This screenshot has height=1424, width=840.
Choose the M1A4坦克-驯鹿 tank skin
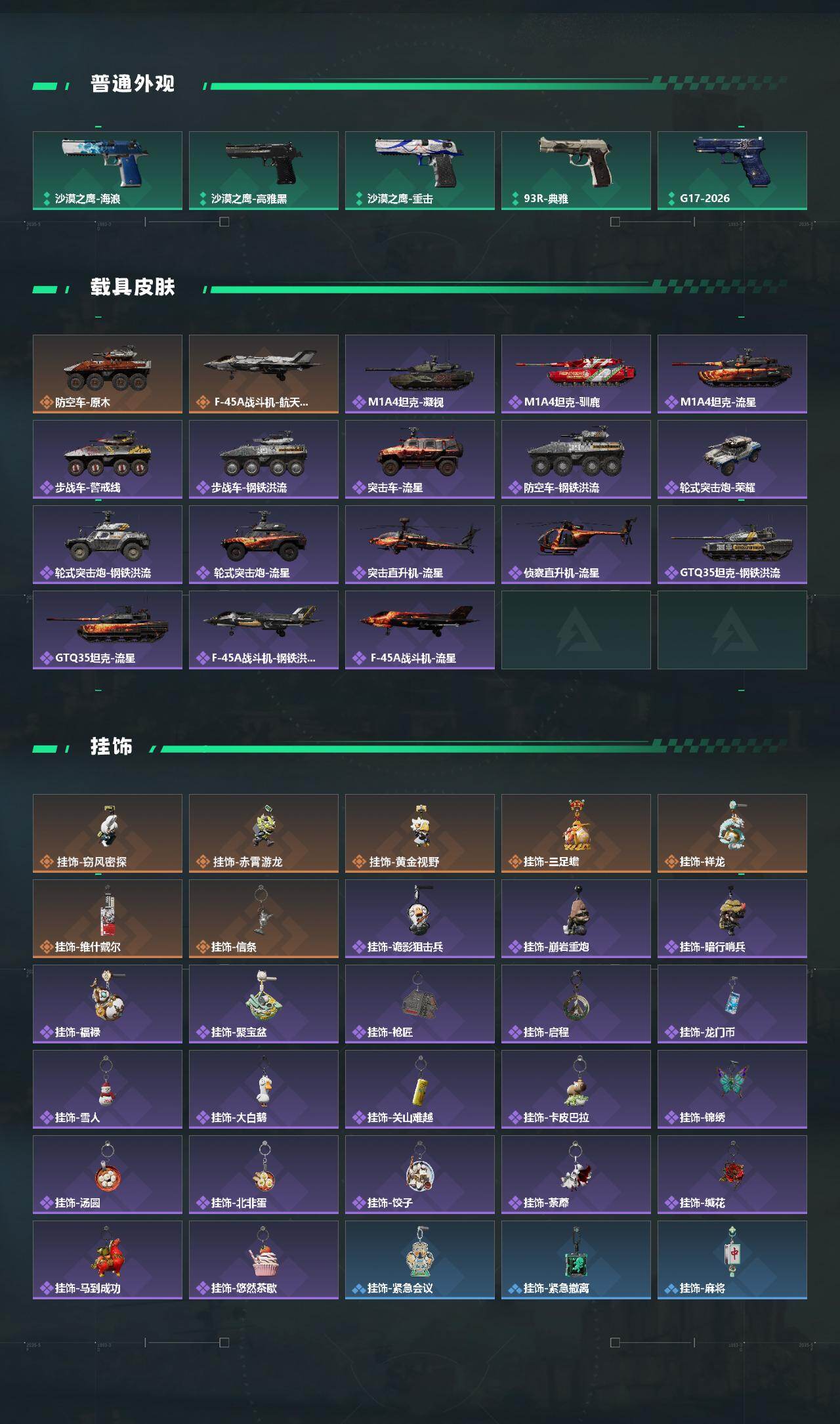(576, 374)
